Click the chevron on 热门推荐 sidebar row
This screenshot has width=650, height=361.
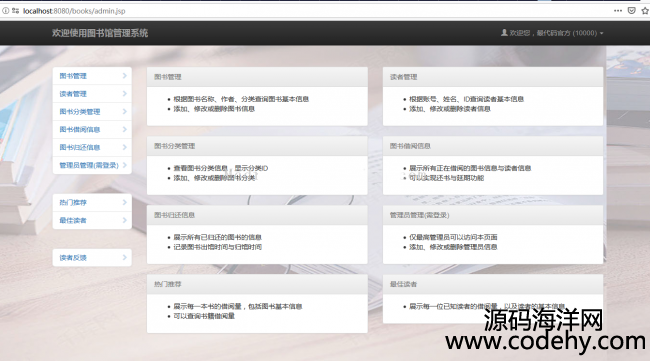click(x=124, y=202)
